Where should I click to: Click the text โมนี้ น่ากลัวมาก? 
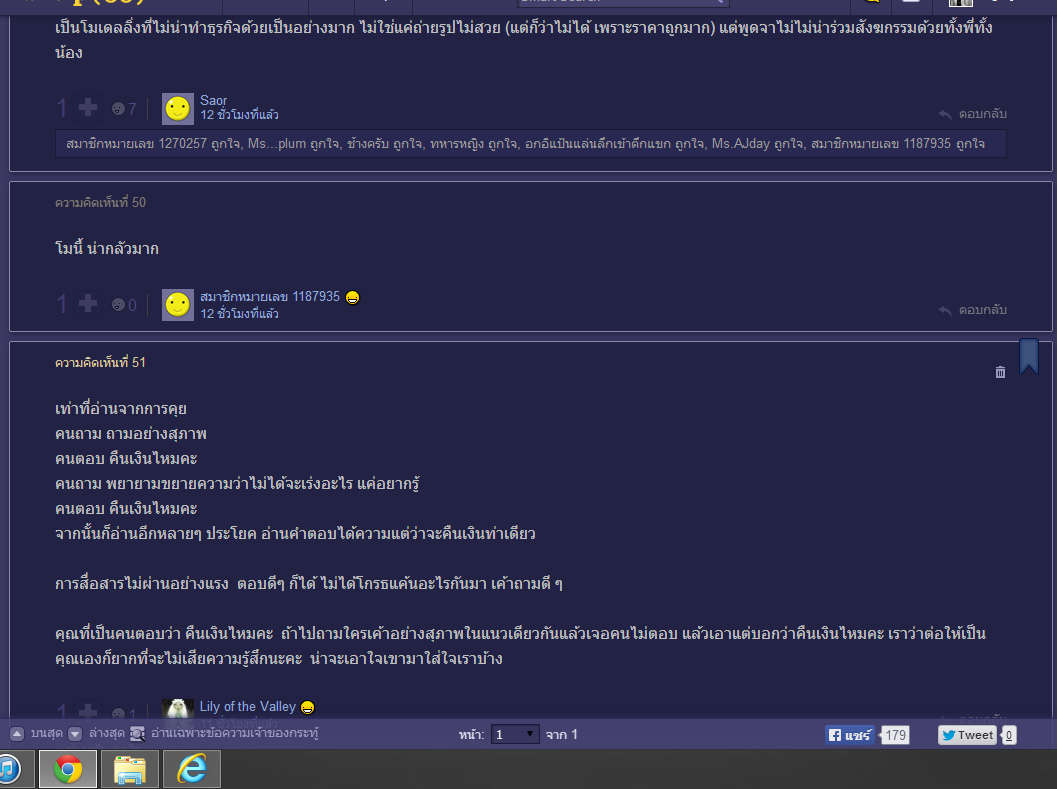pos(107,248)
